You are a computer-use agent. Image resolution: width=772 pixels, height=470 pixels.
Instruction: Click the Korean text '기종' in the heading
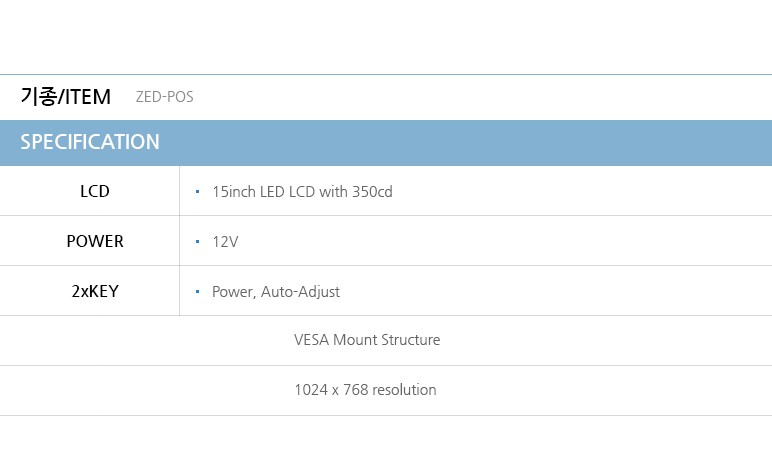click(x=38, y=97)
